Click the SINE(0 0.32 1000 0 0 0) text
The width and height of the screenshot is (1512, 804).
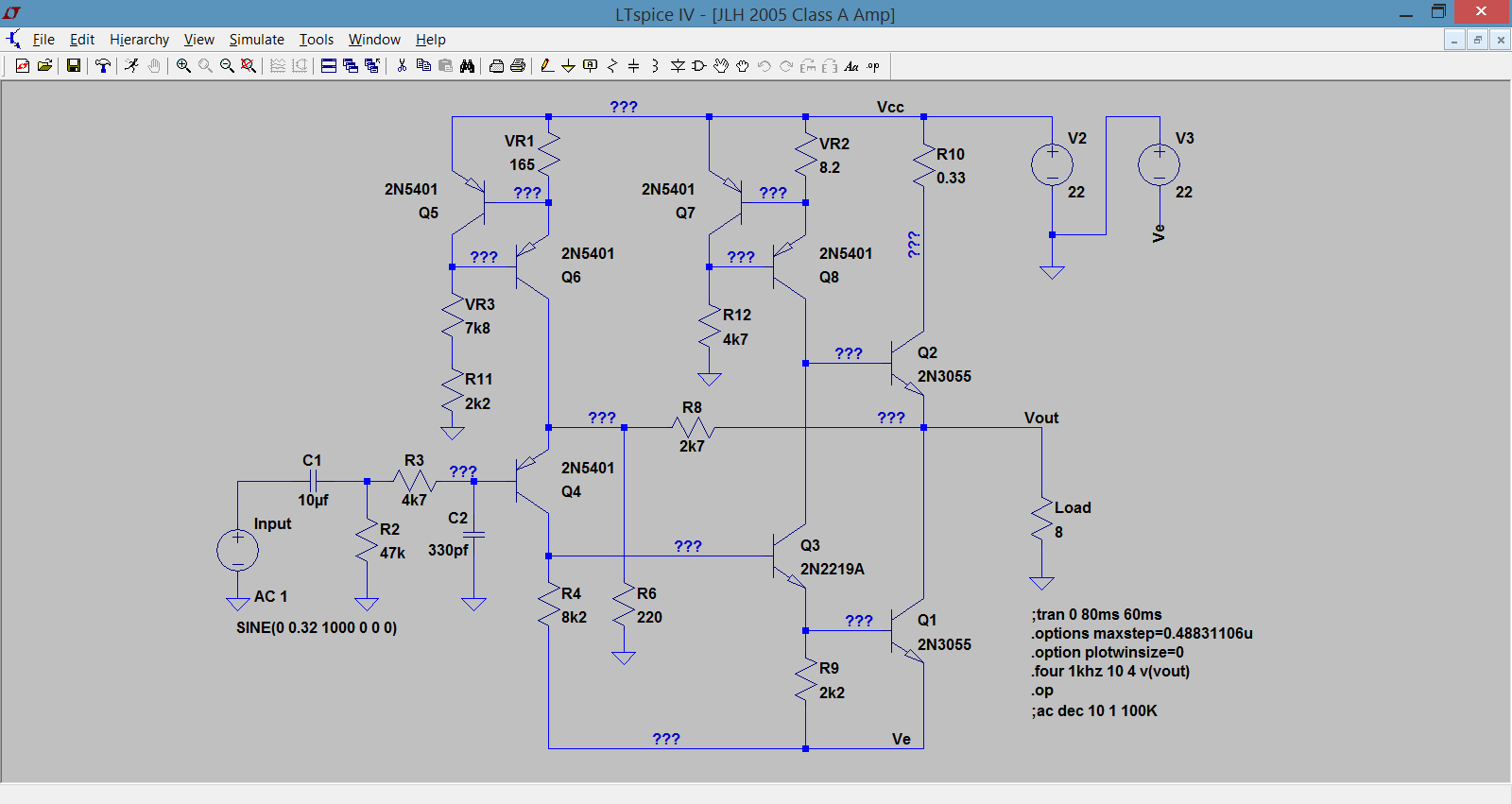point(317,627)
